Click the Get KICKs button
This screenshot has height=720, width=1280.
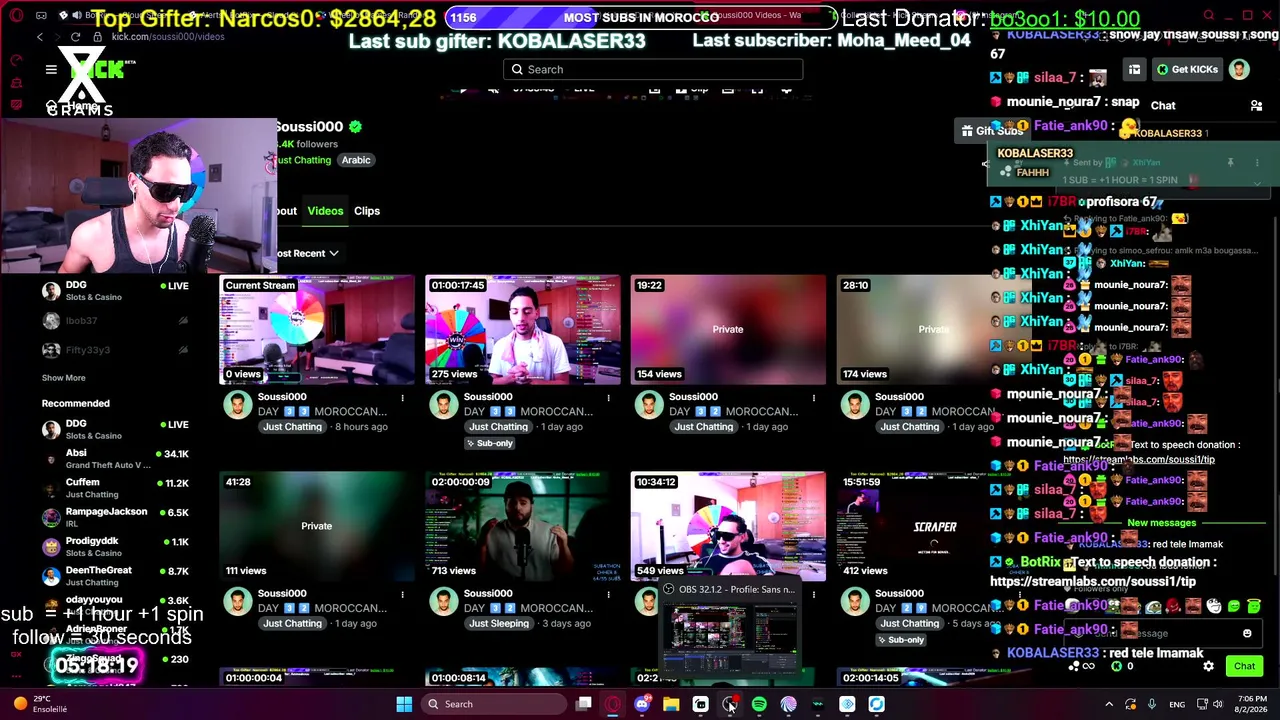point(1187,69)
